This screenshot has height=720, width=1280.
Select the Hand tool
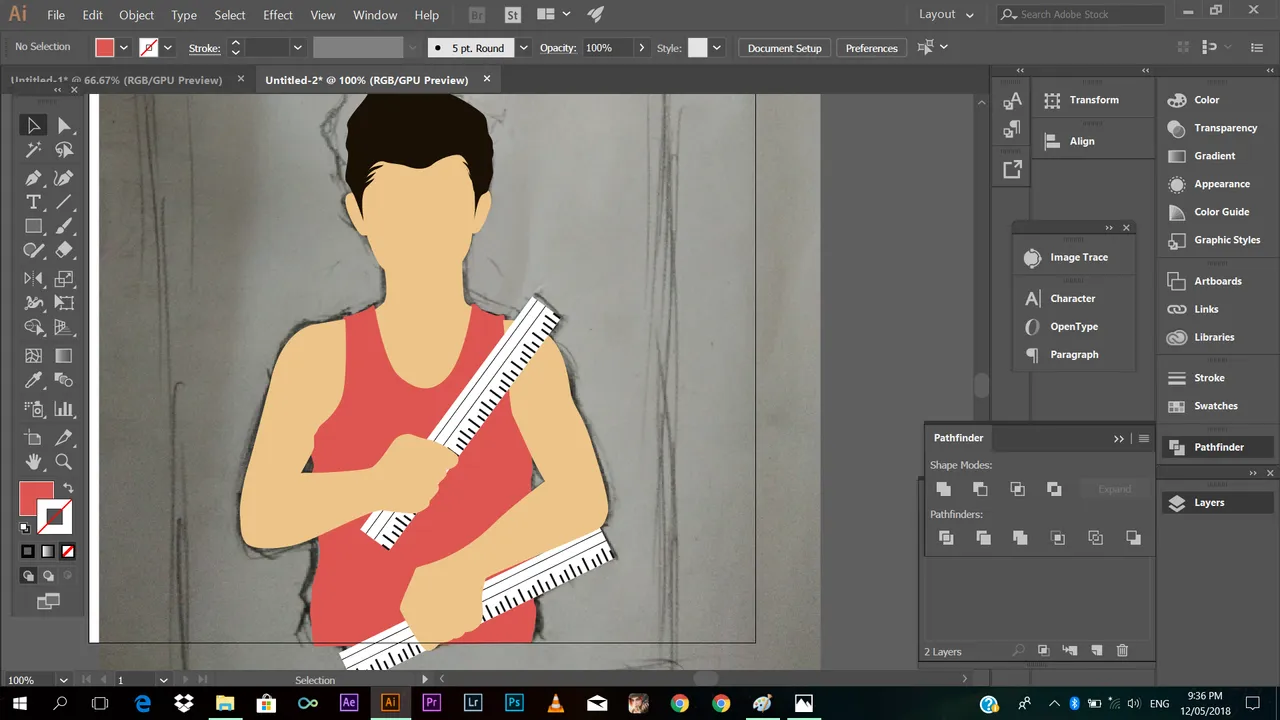pos(33,461)
